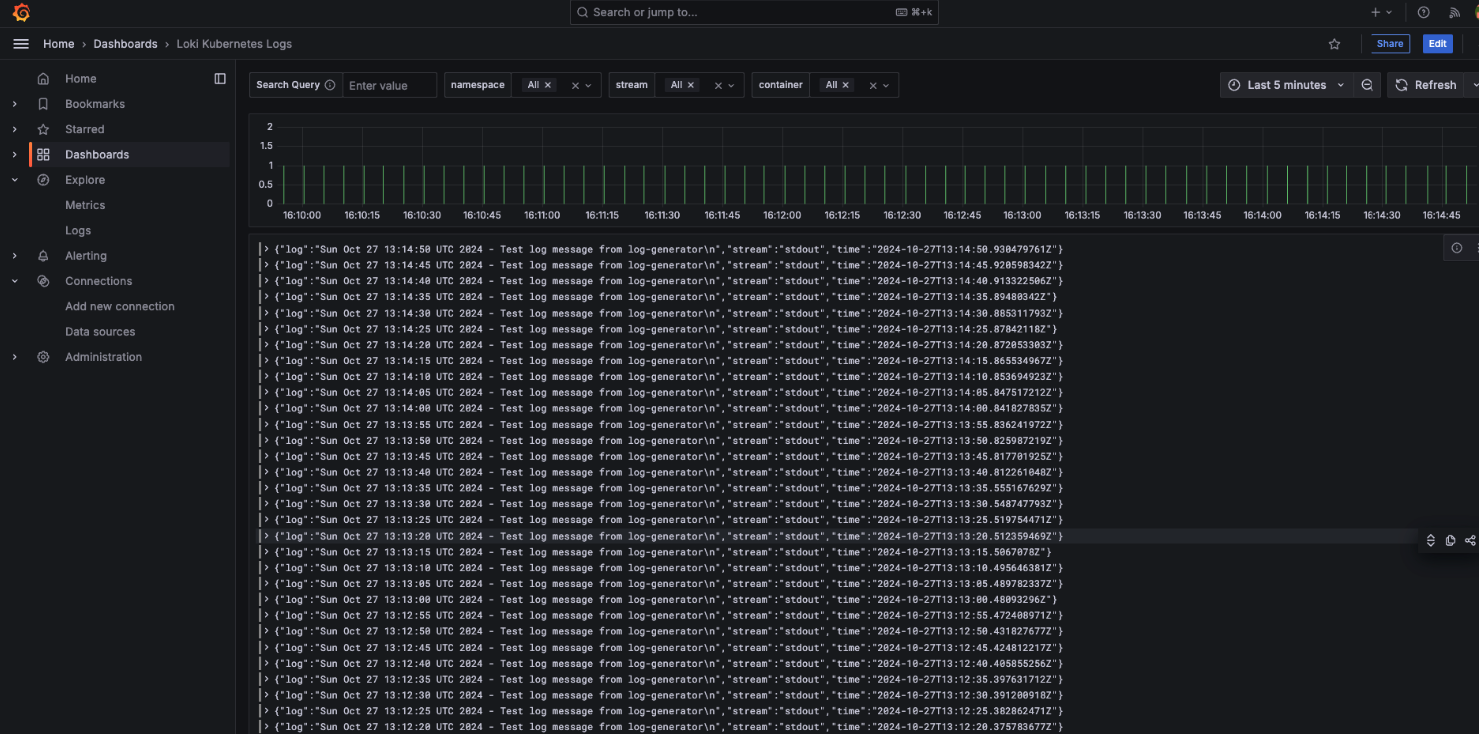
Task: Remove the All chip from namespace filter
Action: (548, 85)
